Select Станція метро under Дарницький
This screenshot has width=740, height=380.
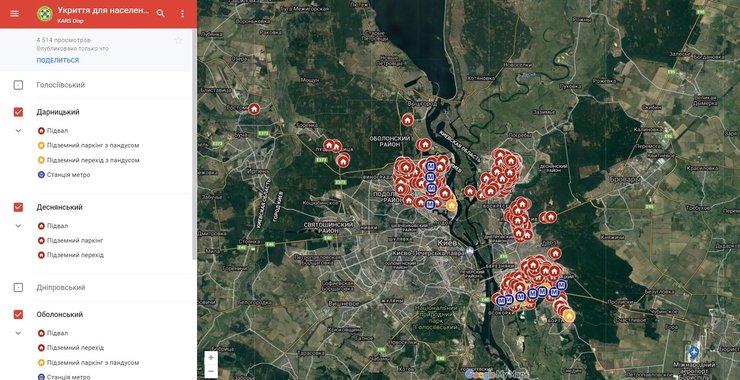(x=64, y=175)
